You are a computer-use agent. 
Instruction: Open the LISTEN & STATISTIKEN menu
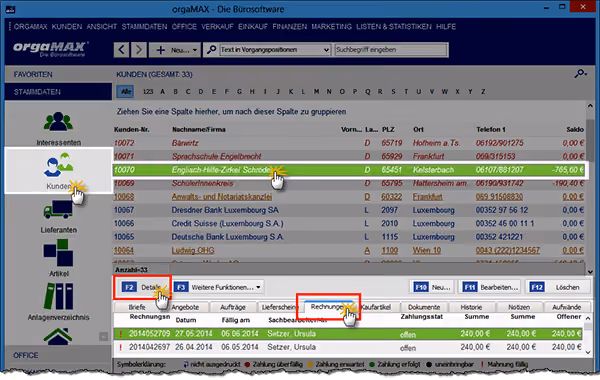click(394, 27)
